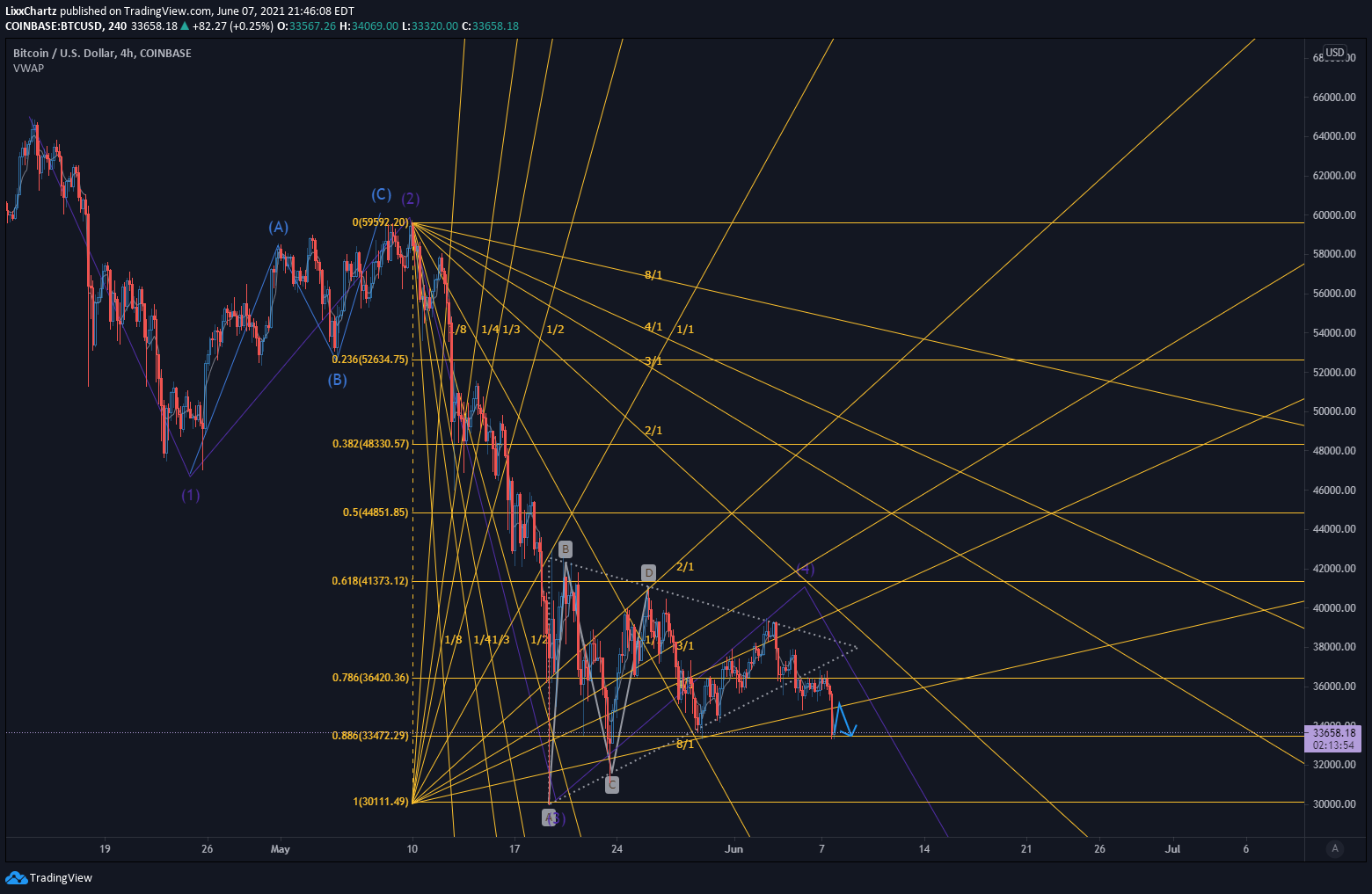Click the 21 date label on time axis
The width and height of the screenshot is (1372, 894).
pyautogui.click(x=1026, y=849)
